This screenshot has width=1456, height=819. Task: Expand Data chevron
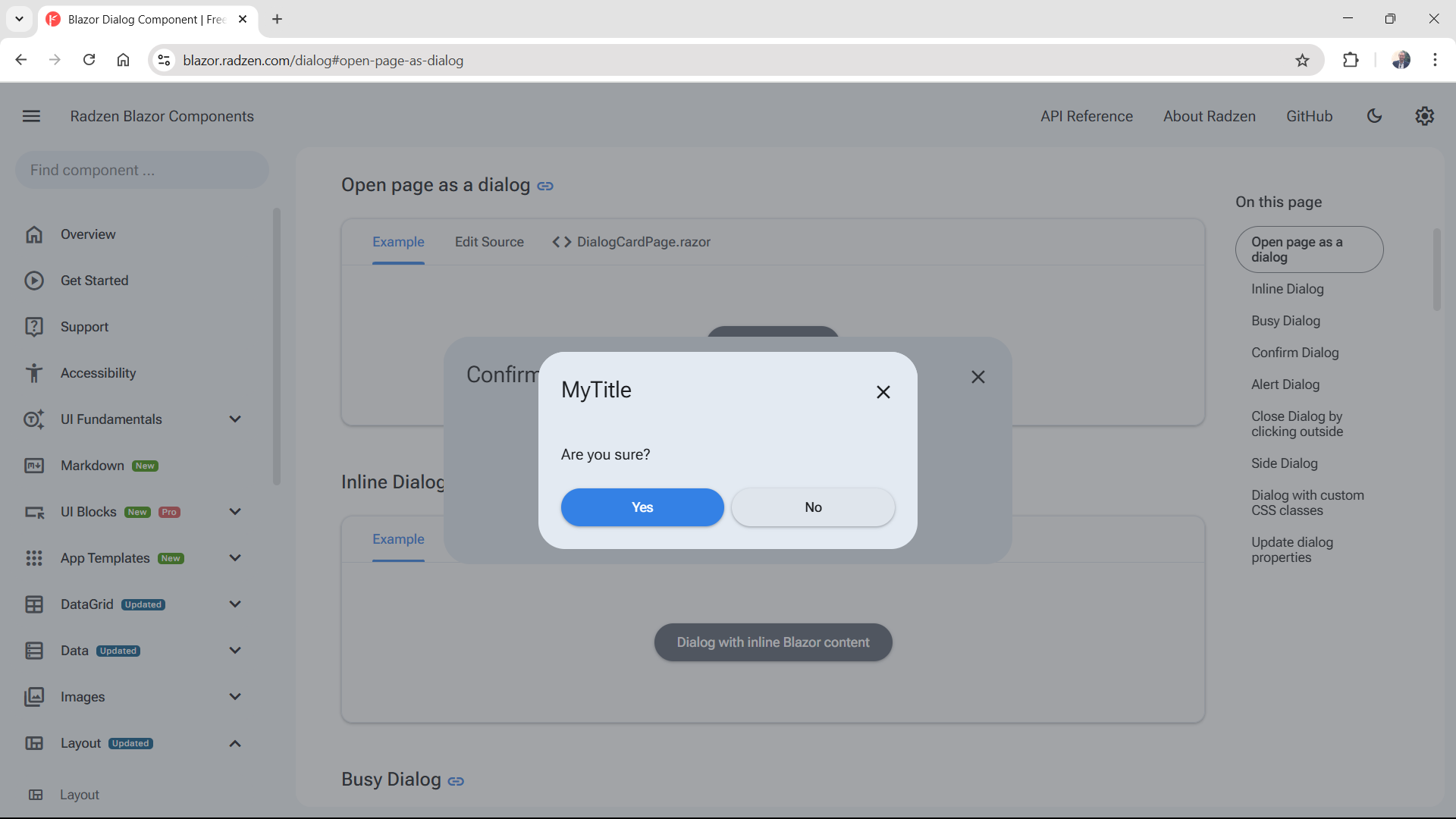coord(235,651)
